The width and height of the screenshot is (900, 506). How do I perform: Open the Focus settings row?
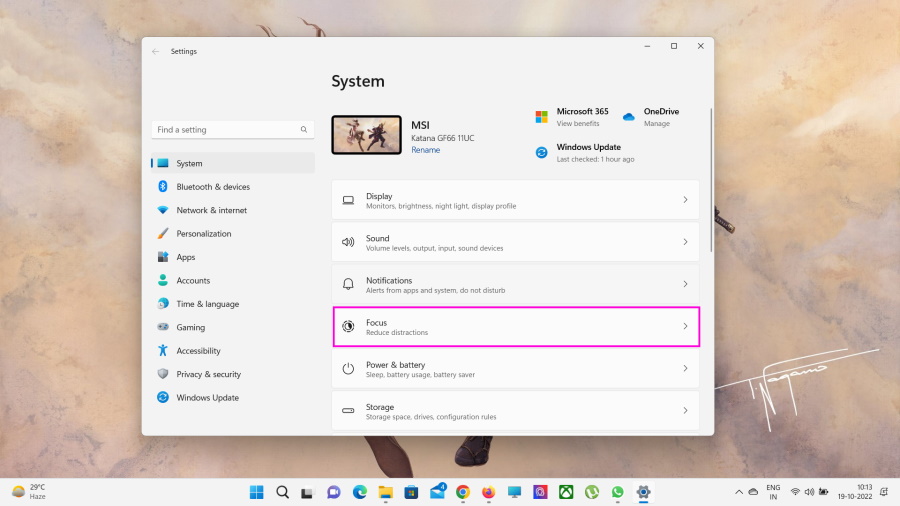515,327
